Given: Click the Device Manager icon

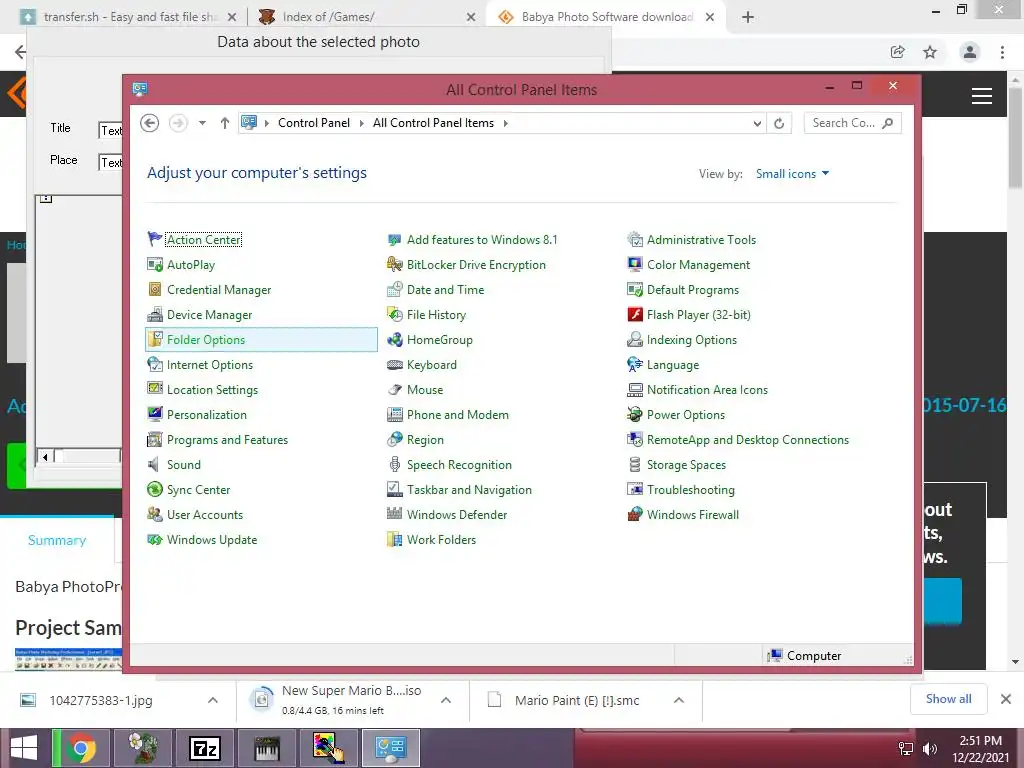Looking at the screenshot, I should click(x=155, y=314).
